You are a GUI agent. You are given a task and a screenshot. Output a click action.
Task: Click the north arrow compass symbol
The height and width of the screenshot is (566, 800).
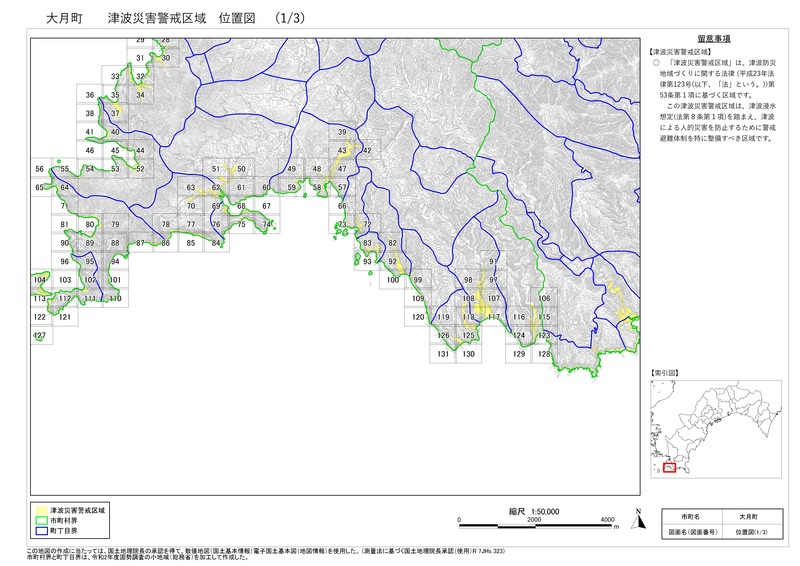(x=634, y=518)
